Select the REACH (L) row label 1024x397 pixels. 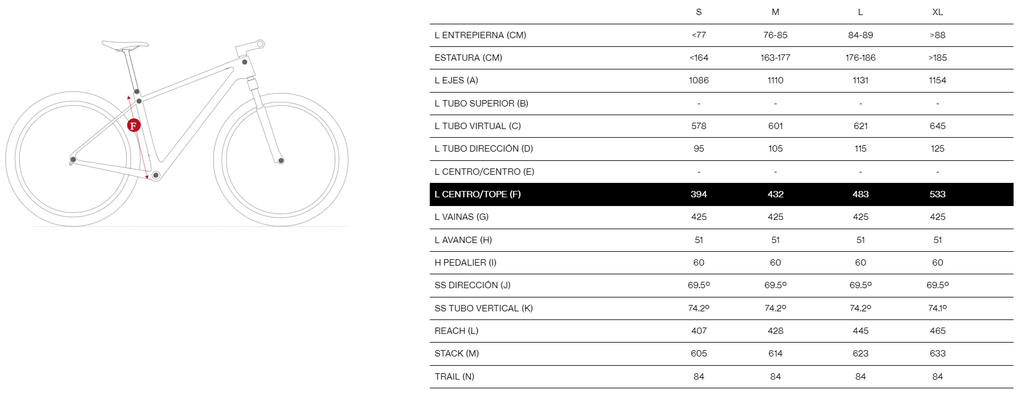point(456,331)
